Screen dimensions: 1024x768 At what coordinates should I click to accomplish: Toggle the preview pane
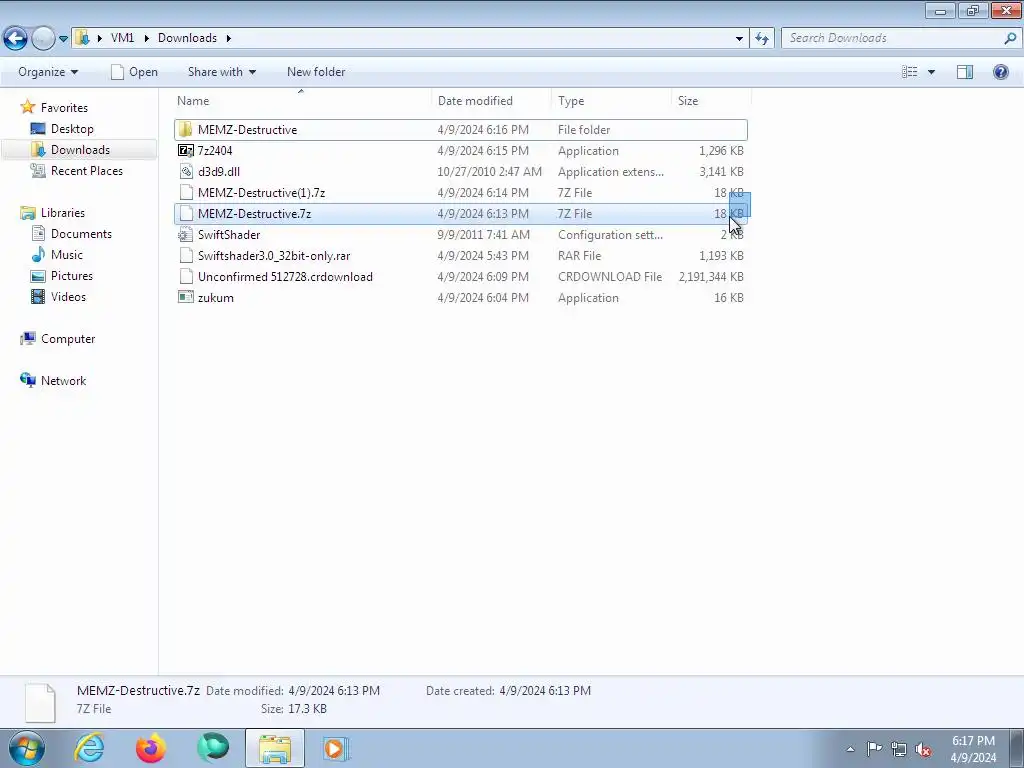pos(965,72)
